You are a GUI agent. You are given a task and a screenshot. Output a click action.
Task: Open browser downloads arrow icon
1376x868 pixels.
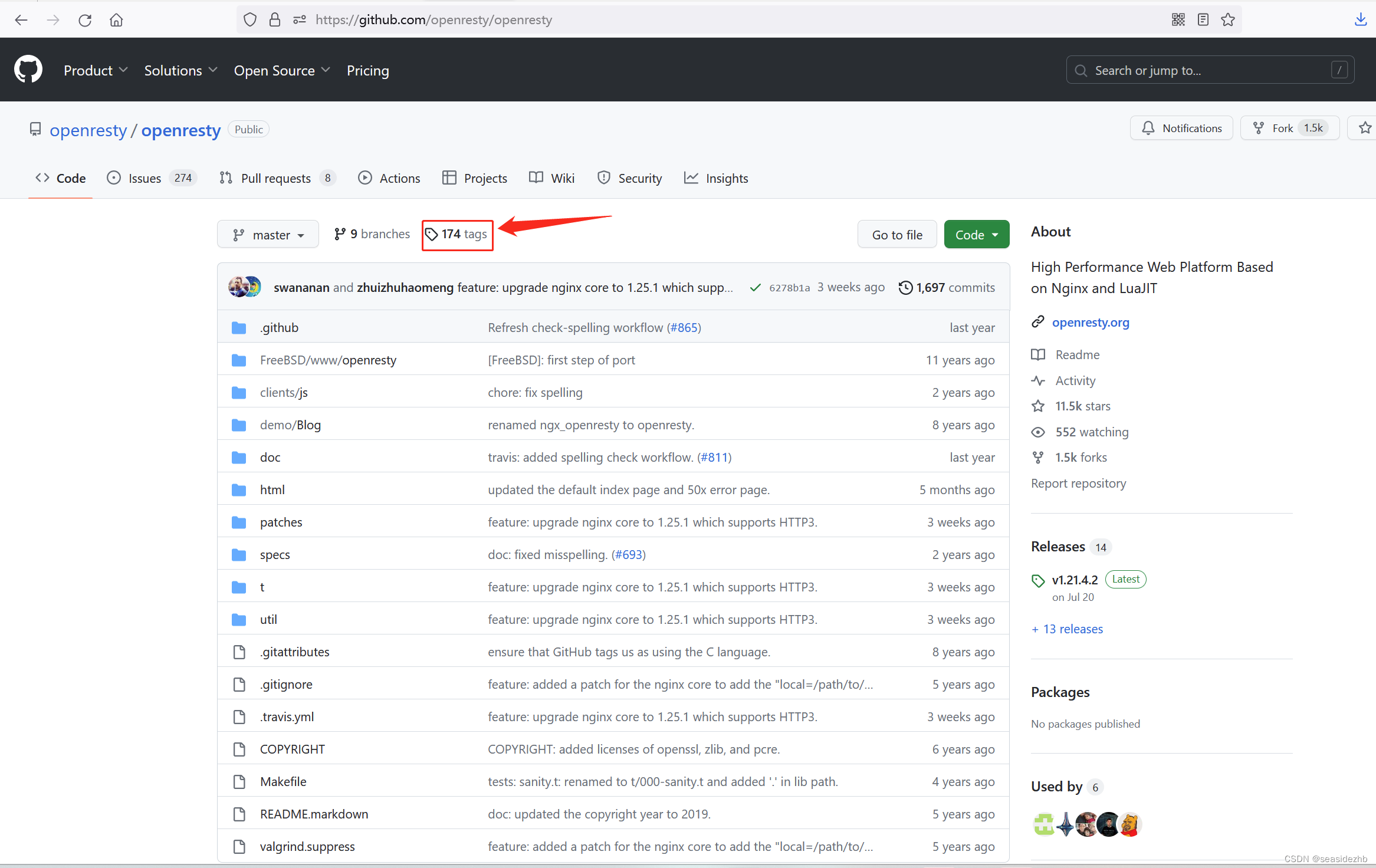(x=1361, y=20)
